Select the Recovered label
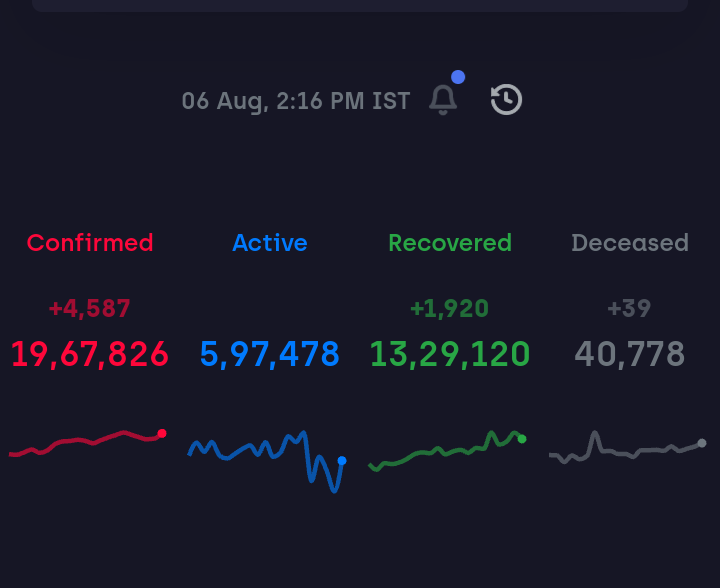 (x=450, y=242)
